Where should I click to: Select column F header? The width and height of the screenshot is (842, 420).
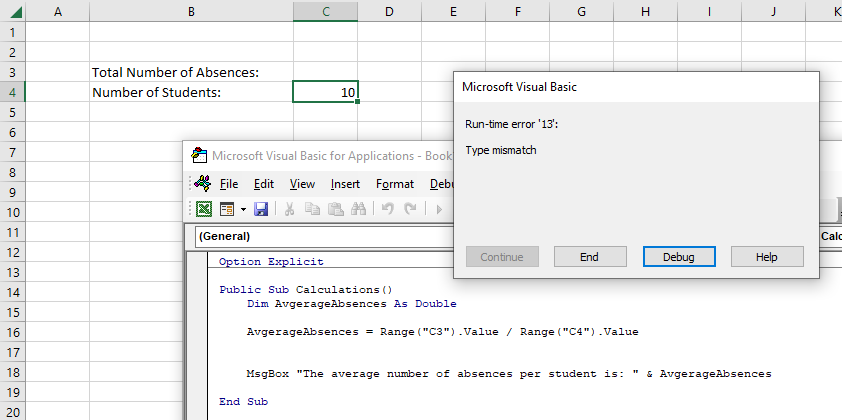[x=517, y=11]
